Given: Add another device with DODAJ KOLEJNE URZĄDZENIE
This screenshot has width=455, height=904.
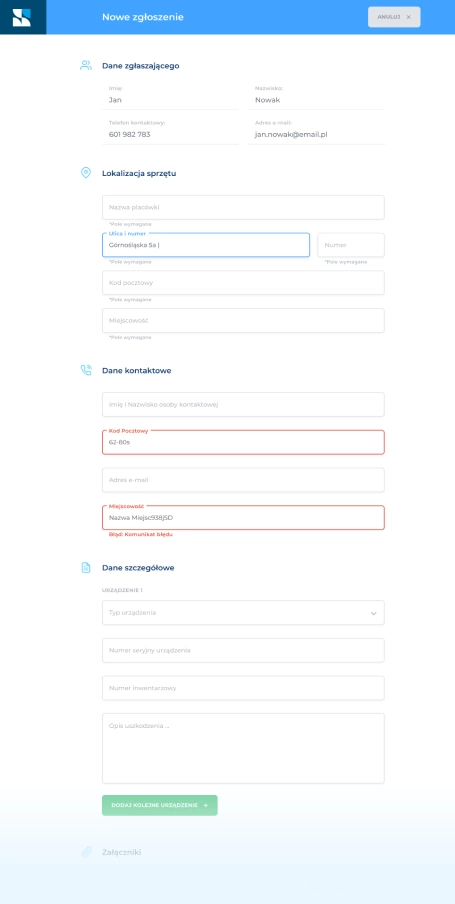Looking at the screenshot, I should pos(160,805).
